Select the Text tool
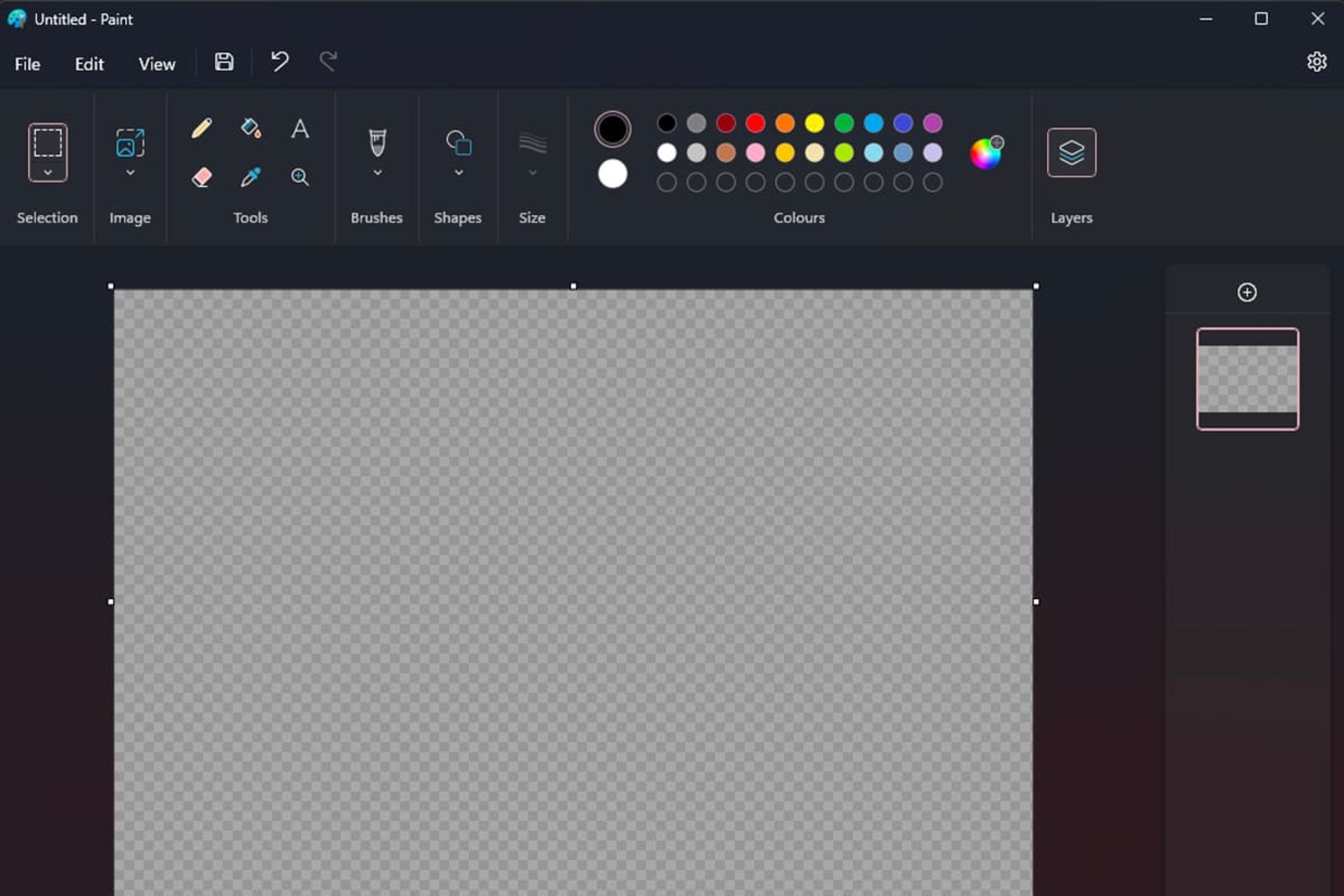 coord(299,127)
